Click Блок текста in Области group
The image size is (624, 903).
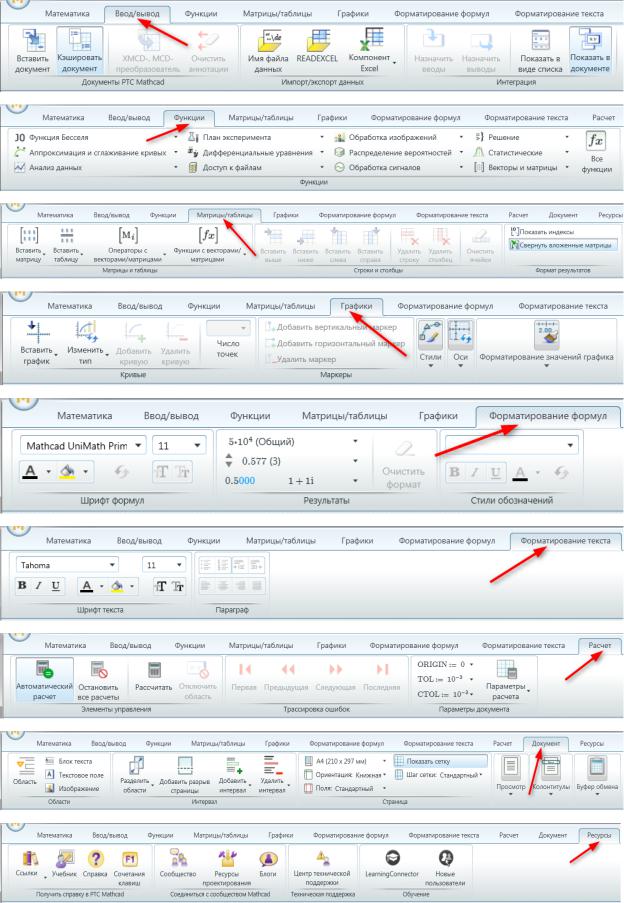coord(69,761)
